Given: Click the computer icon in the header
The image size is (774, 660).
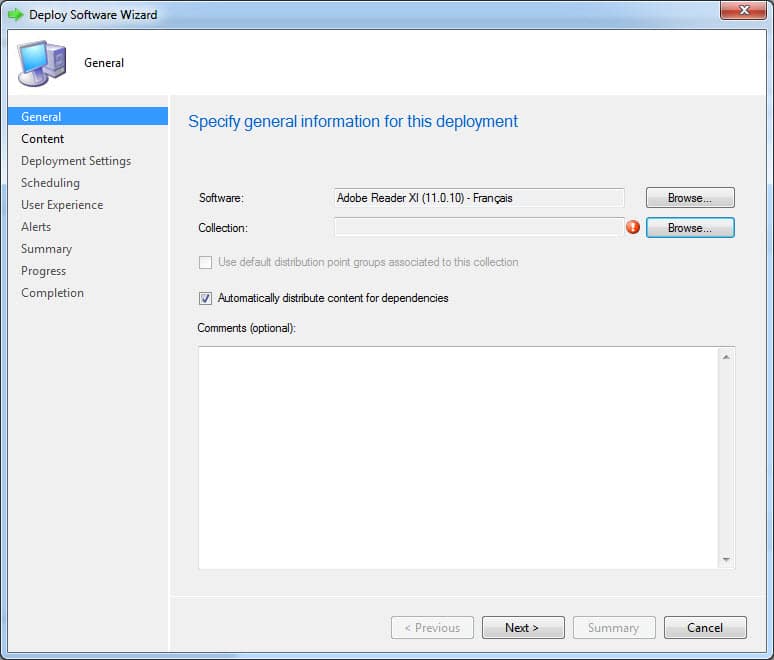Looking at the screenshot, I should pyautogui.click(x=41, y=63).
